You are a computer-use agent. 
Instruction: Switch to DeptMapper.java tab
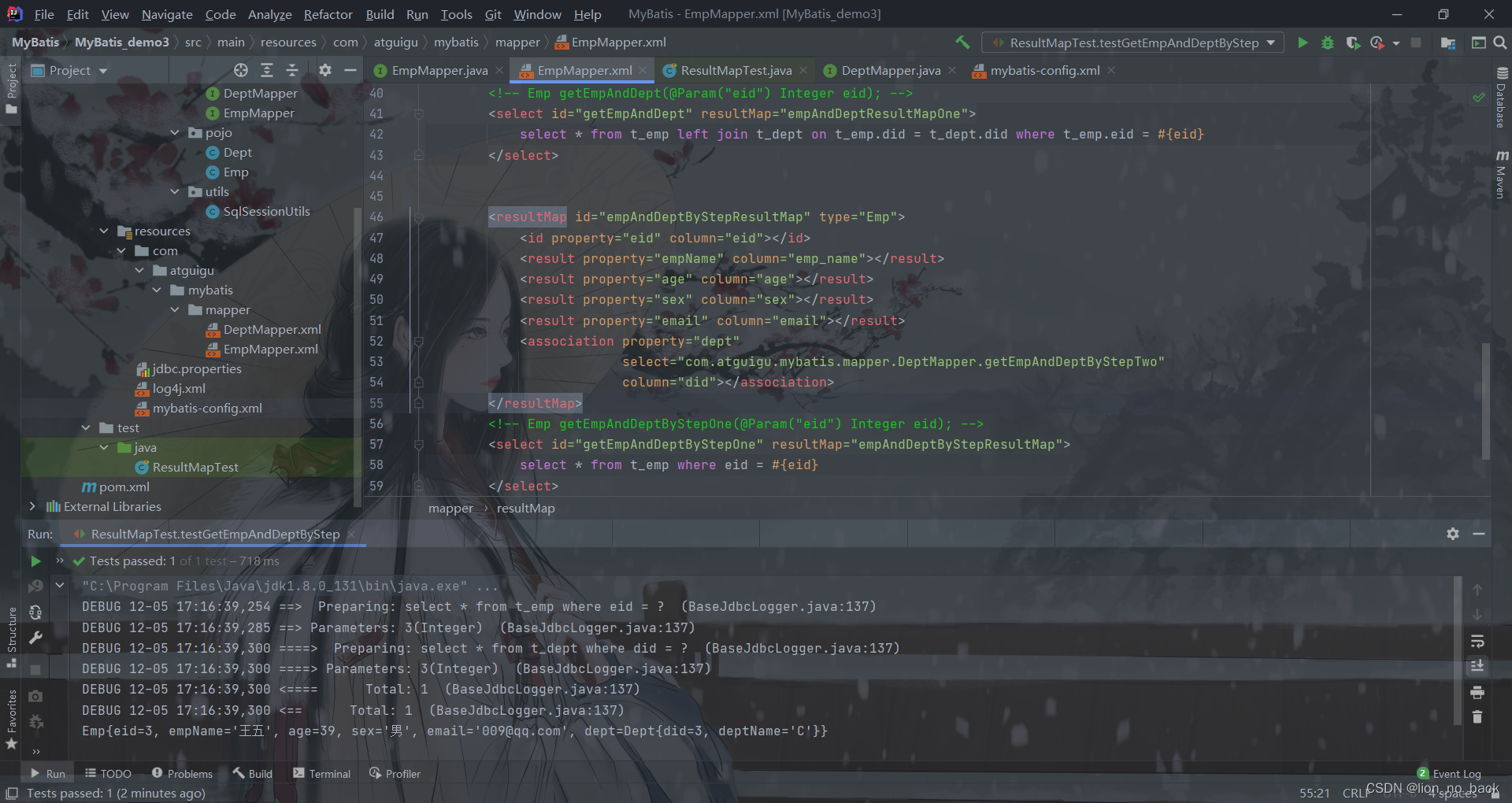[891, 70]
